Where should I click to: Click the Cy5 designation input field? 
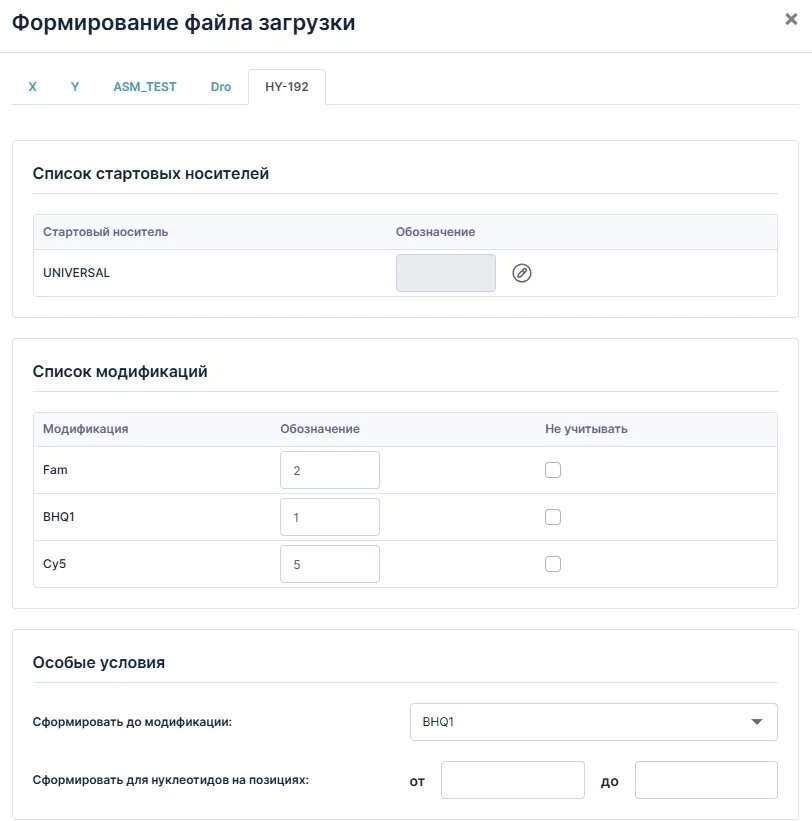coord(330,564)
